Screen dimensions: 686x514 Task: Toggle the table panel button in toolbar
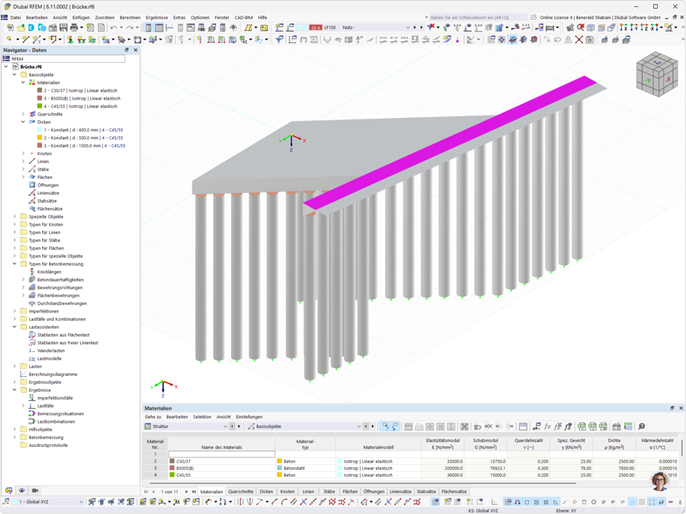click(159, 28)
